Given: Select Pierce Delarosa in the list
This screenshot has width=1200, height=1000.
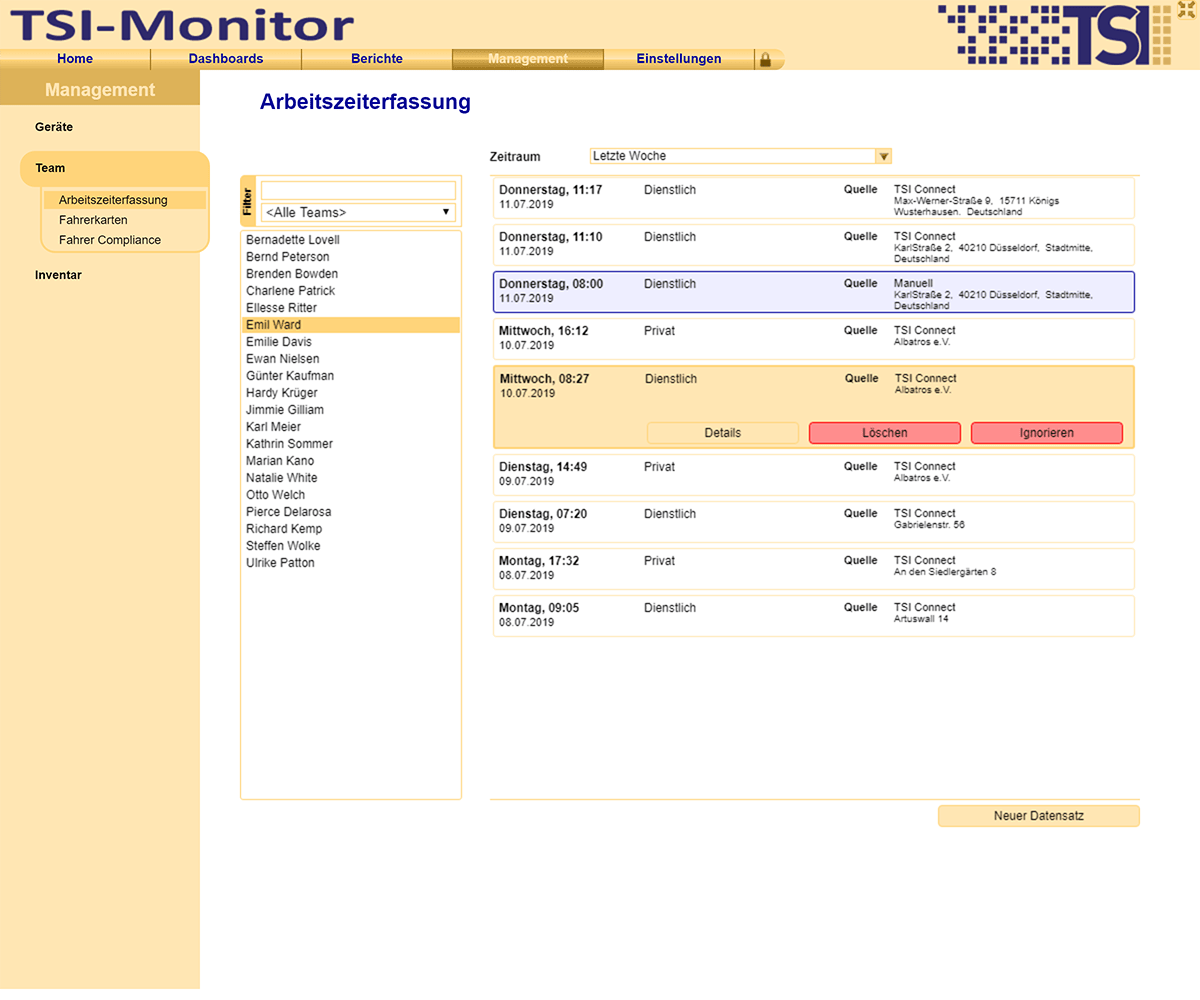Looking at the screenshot, I should tap(351, 512).
